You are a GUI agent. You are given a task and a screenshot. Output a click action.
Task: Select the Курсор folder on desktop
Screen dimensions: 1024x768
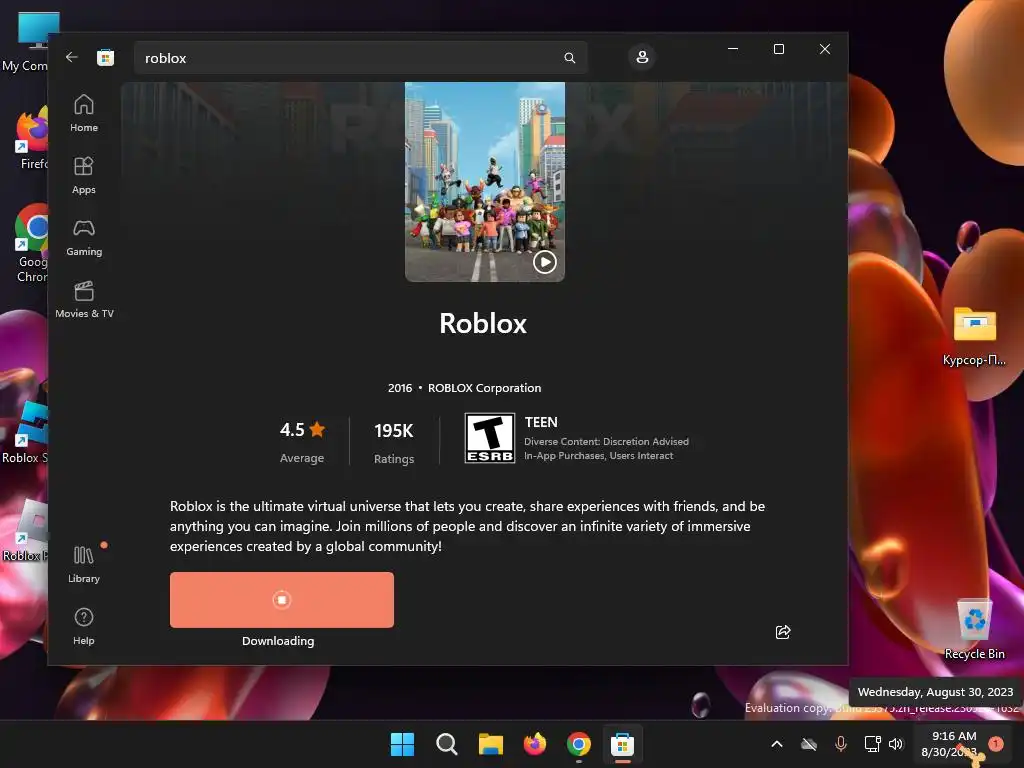click(x=974, y=336)
